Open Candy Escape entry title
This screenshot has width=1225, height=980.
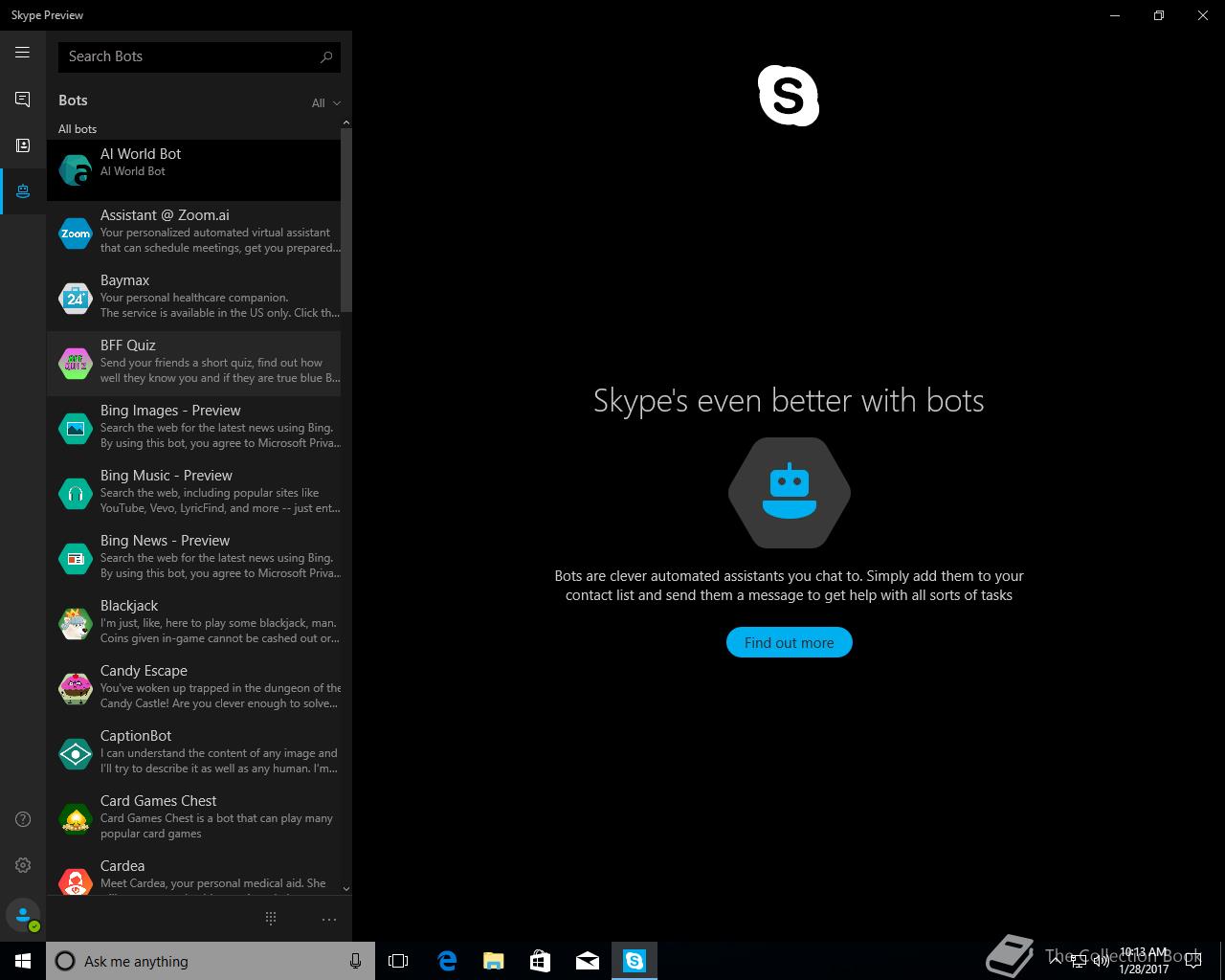click(144, 671)
